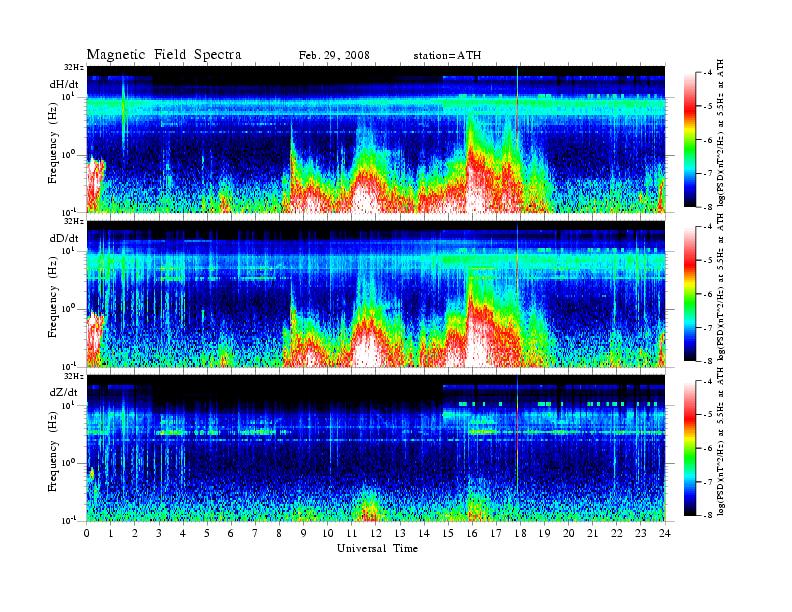This screenshot has height=612, width=792.
Task: Click the 10^-1 frequency tick of dZ/dt panel
Action: click(x=69, y=520)
